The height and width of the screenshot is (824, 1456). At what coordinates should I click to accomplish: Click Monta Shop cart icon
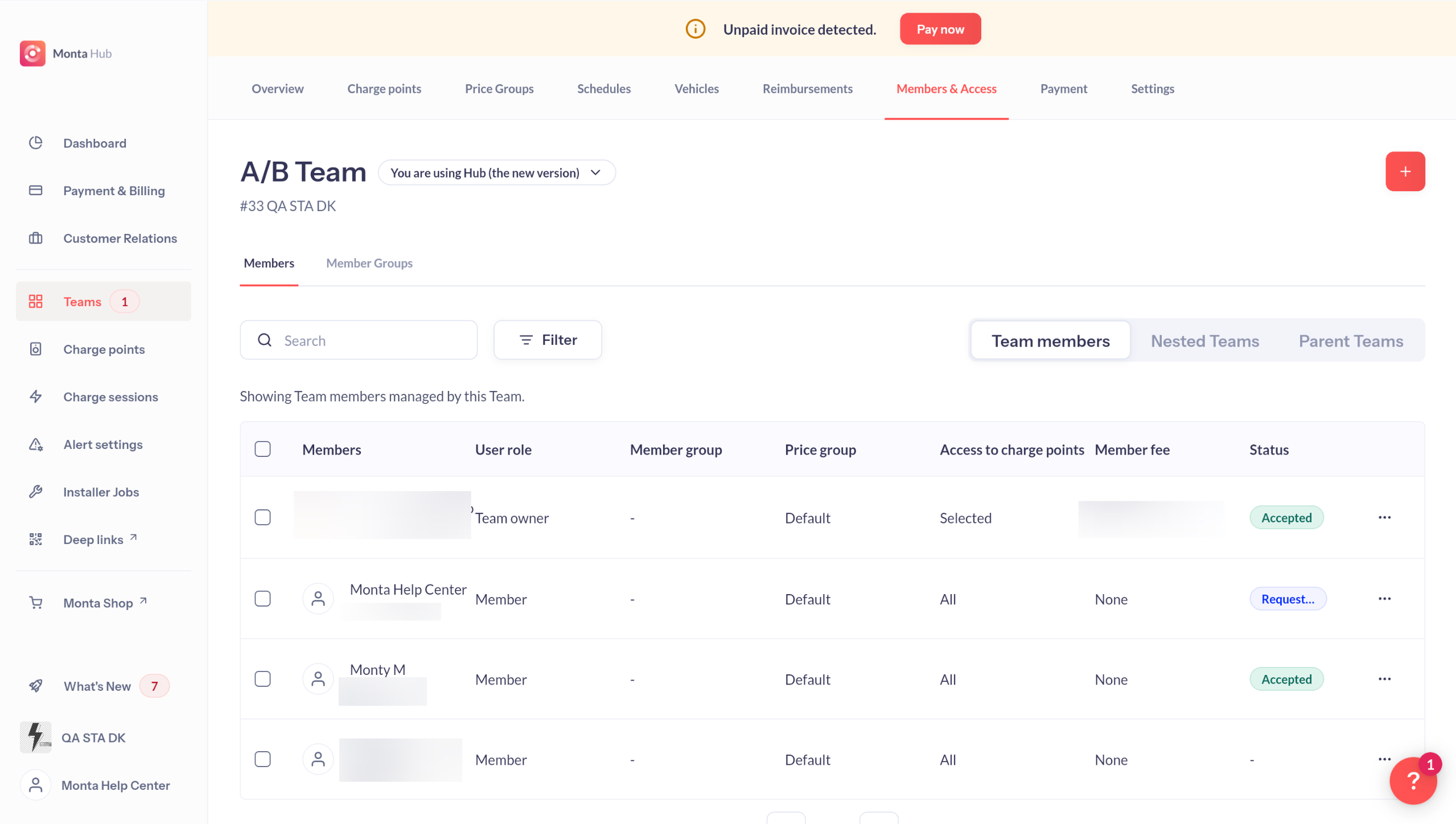[36, 603]
